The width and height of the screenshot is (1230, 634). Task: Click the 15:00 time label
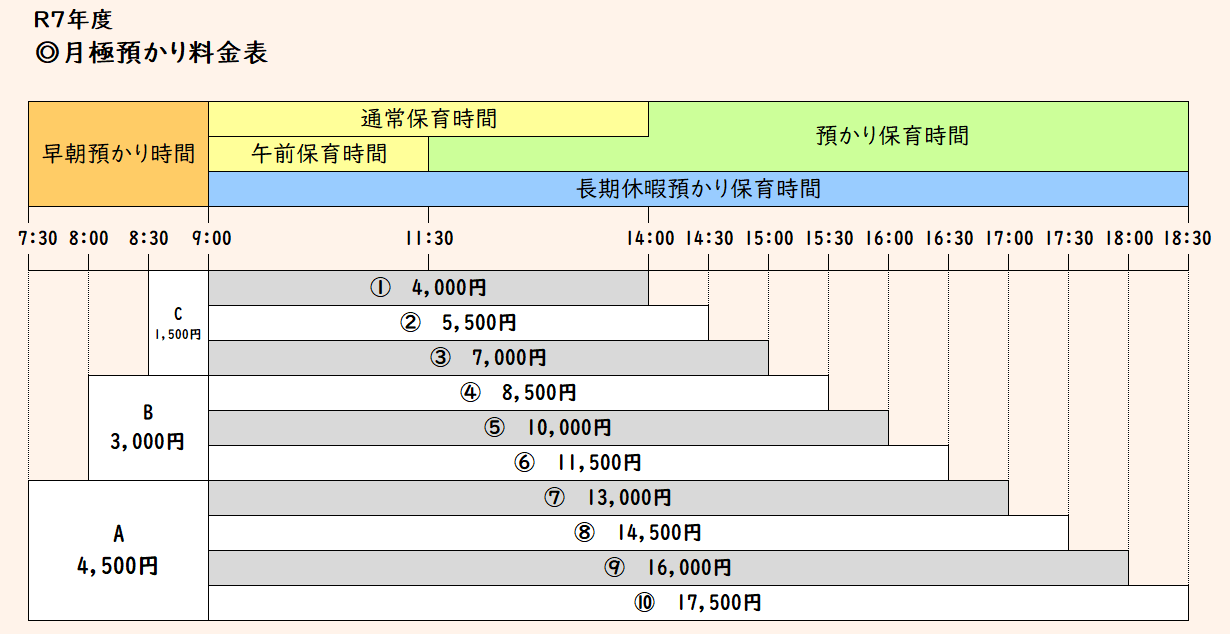click(x=769, y=239)
